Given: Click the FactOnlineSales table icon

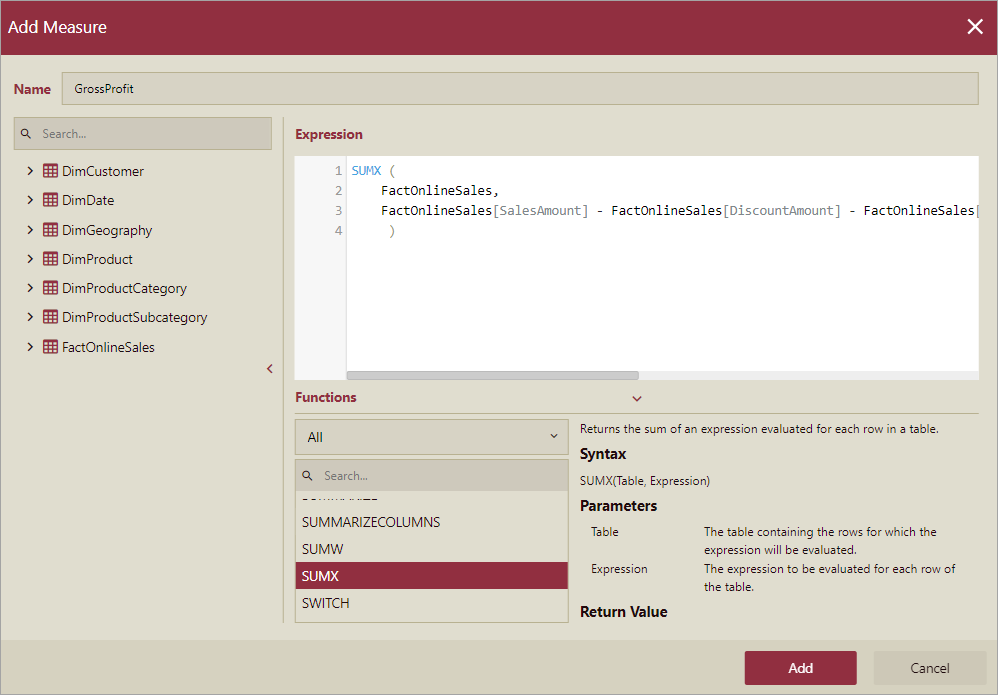Looking at the screenshot, I should pos(50,347).
